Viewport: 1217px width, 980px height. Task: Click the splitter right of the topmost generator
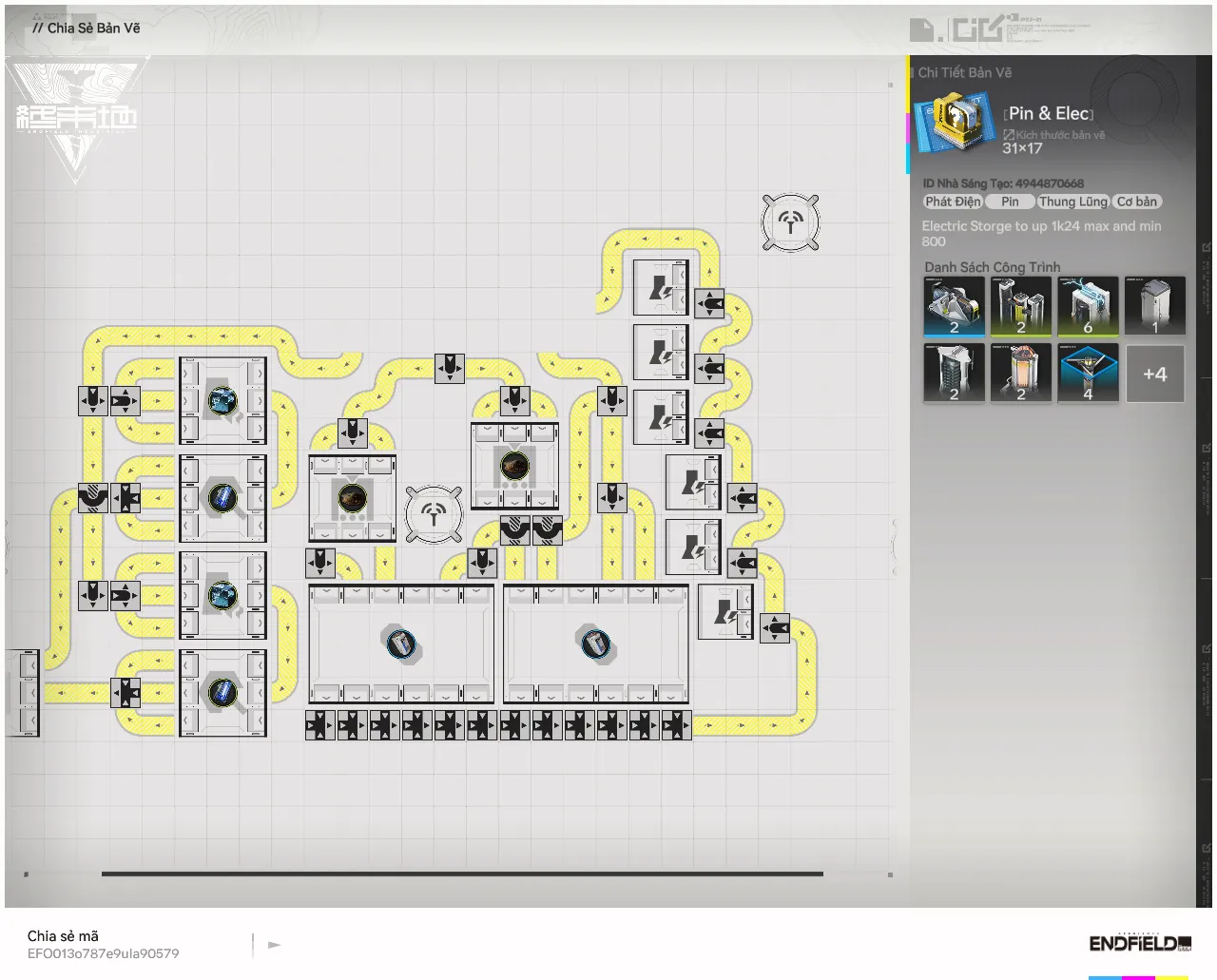(709, 304)
